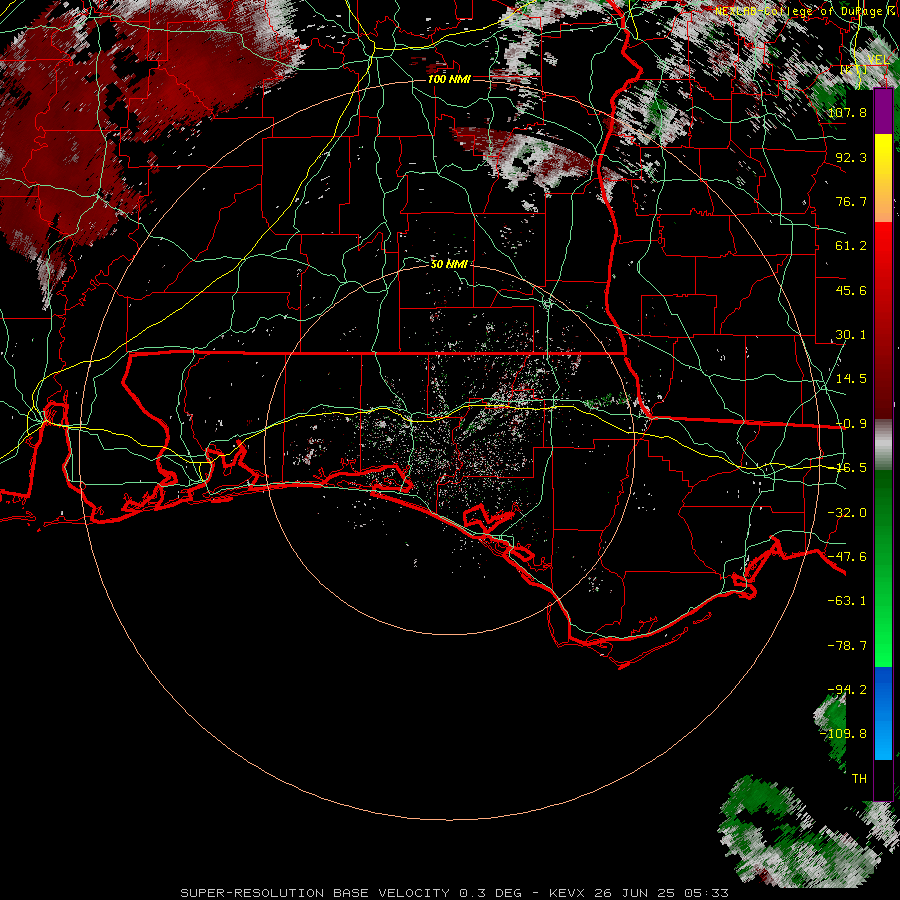Click the -94.2 value on velocity scale
The width and height of the screenshot is (900, 900).
tap(848, 690)
